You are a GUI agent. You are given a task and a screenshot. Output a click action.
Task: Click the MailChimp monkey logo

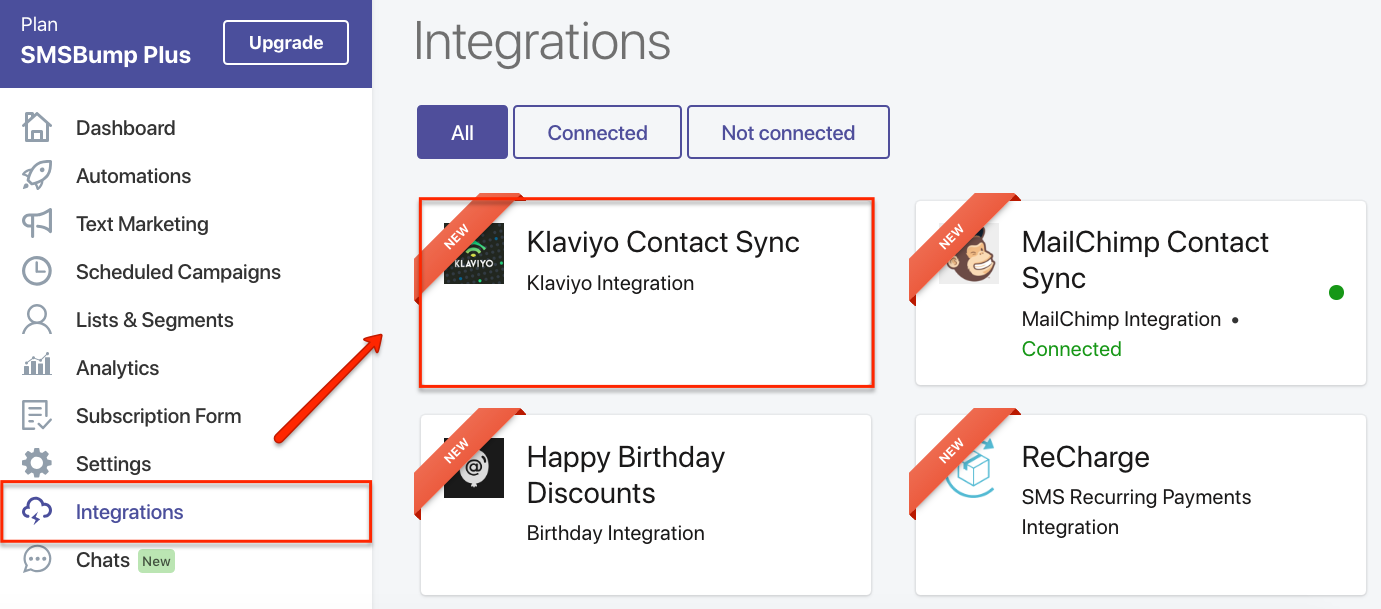pos(969,253)
